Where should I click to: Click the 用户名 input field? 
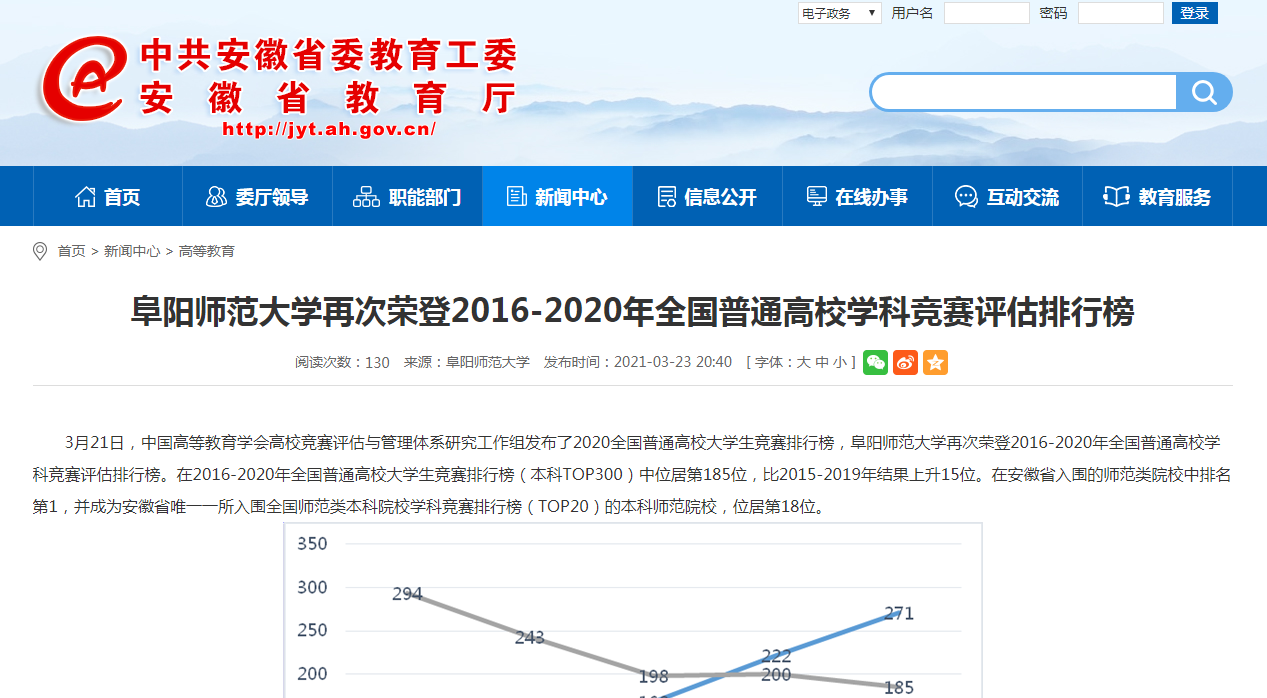[x=986, y=13]
